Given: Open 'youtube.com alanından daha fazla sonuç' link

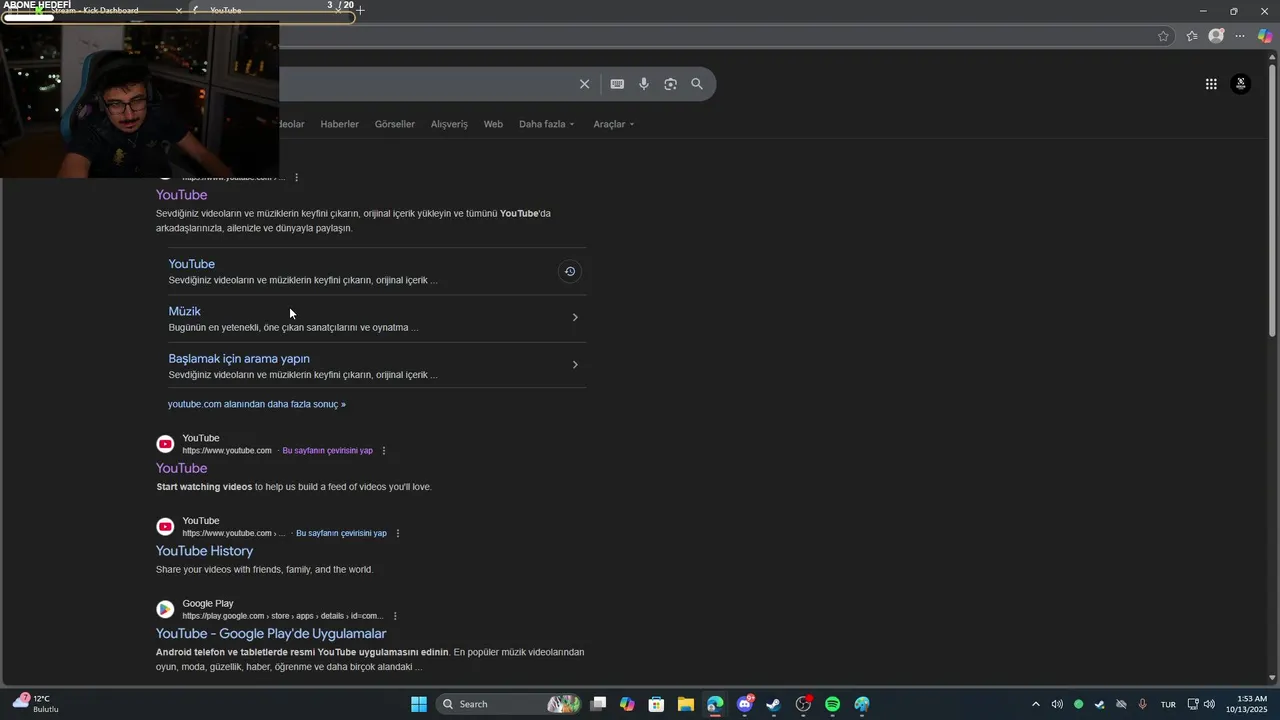Looking at the screenshot, I should [x=257, y=404].
